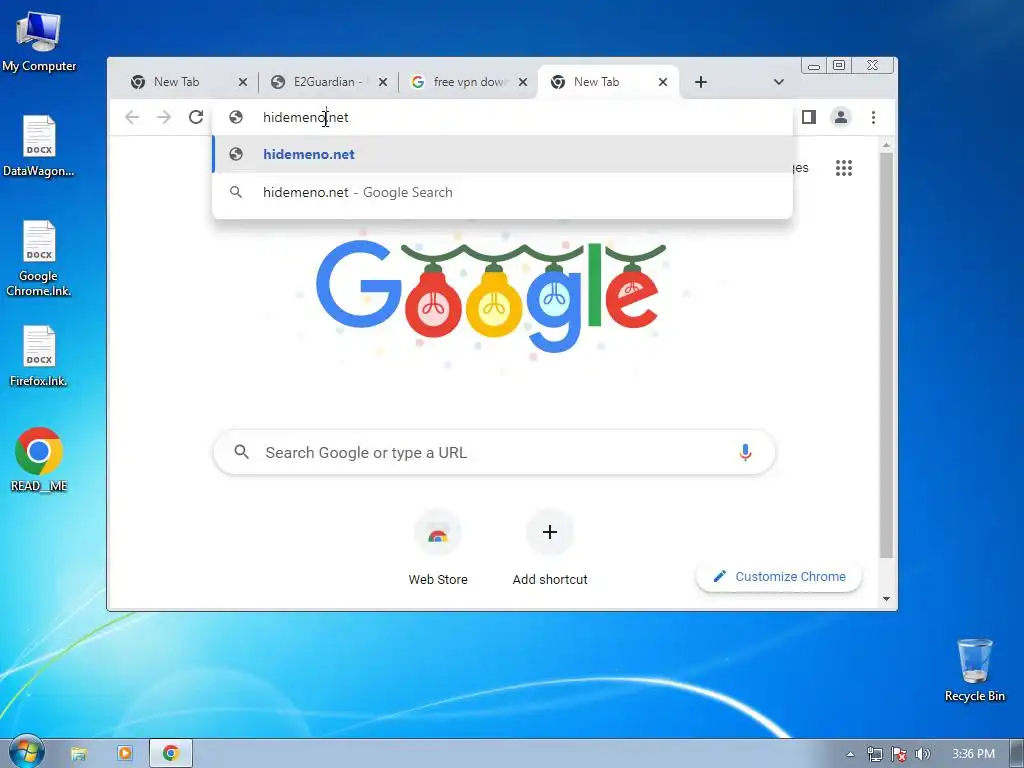Show hidden system tray icons
This screenshot has height=768, width=1024.
pyautogui.click(x=850, y=754)
